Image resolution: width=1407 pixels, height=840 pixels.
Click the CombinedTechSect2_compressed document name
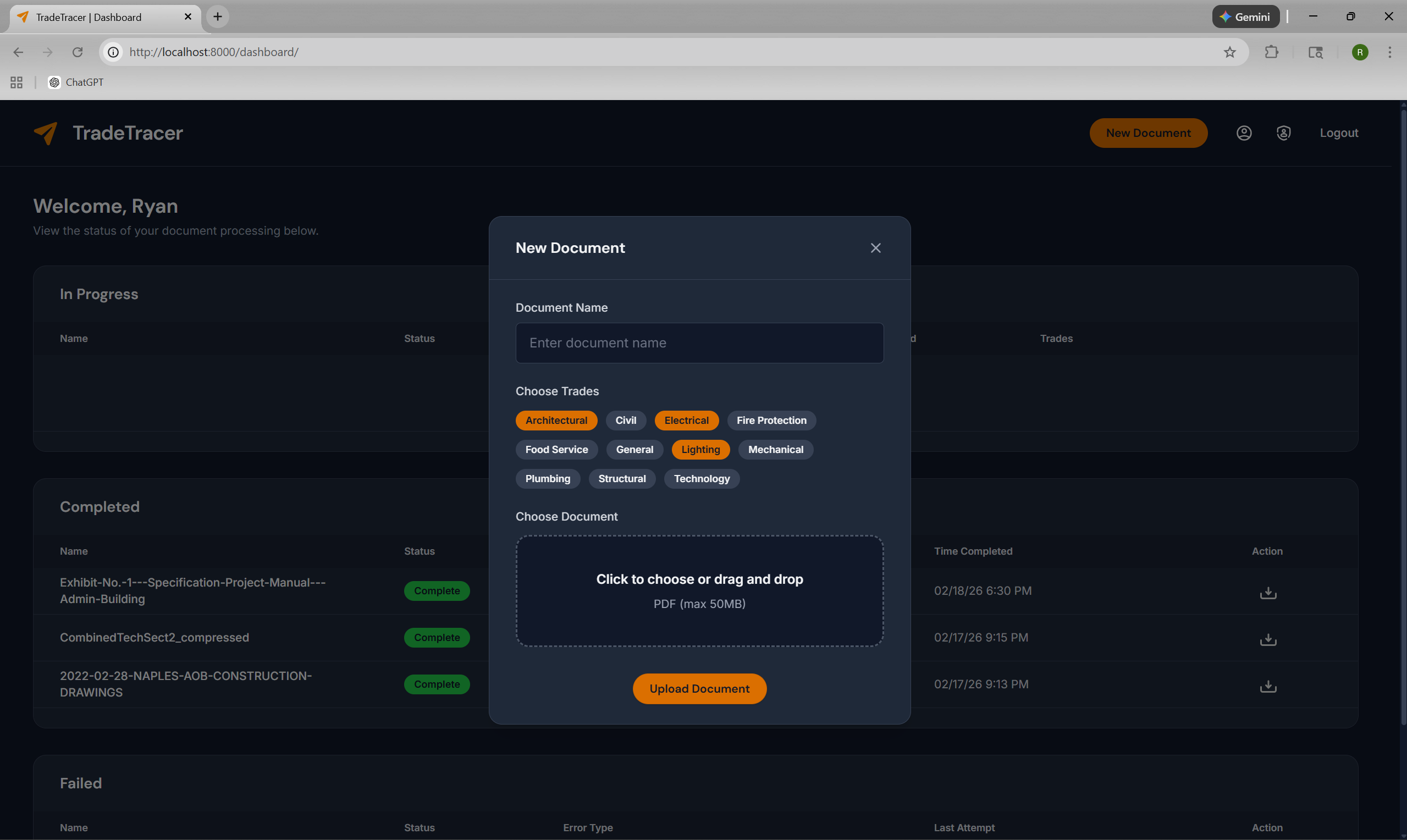point(155,637)
